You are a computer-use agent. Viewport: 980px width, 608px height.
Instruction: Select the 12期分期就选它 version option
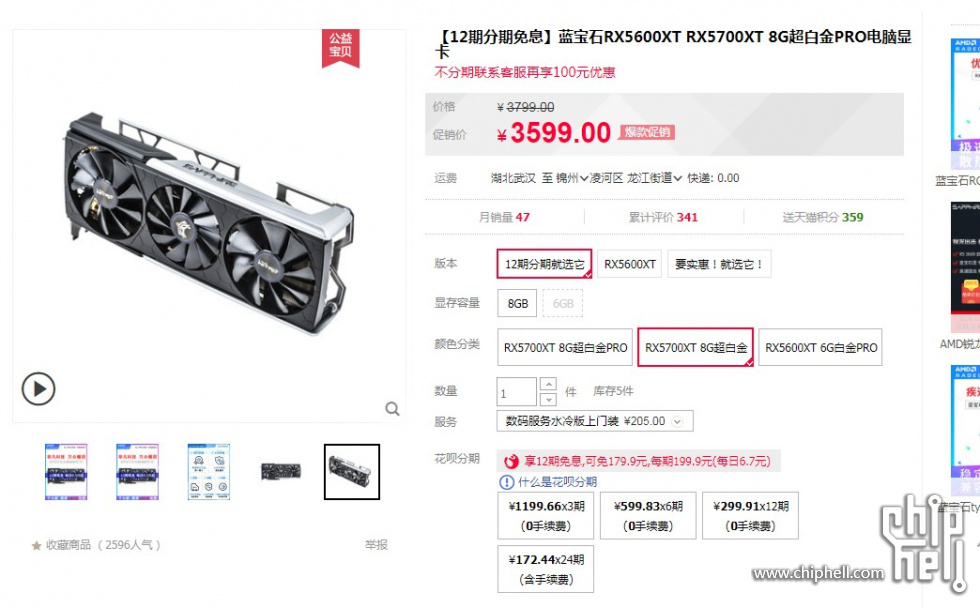(544, 264)
